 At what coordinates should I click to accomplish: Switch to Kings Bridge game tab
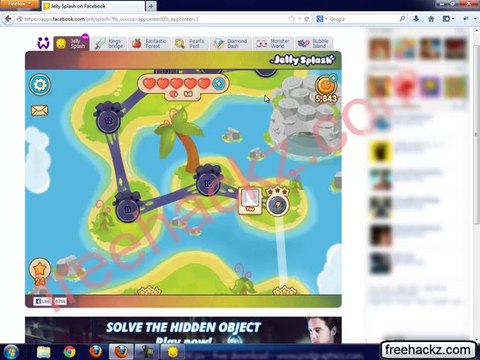click(109, 43)
